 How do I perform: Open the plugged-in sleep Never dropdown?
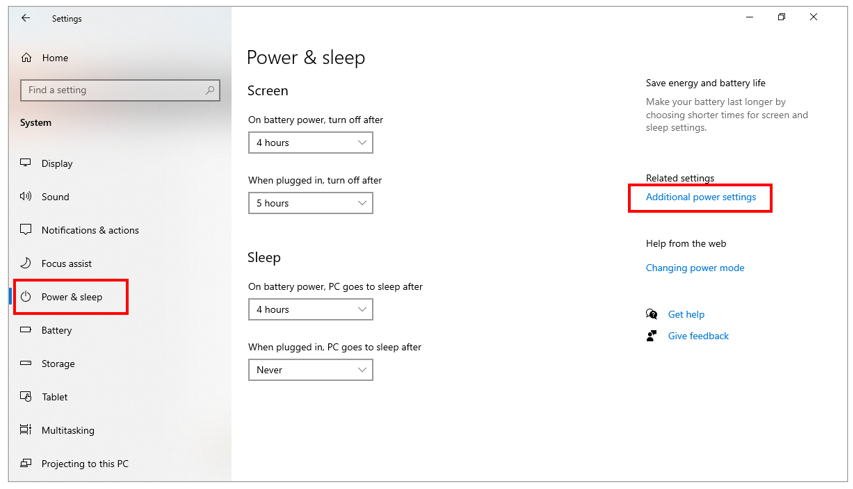pos(311,370)
